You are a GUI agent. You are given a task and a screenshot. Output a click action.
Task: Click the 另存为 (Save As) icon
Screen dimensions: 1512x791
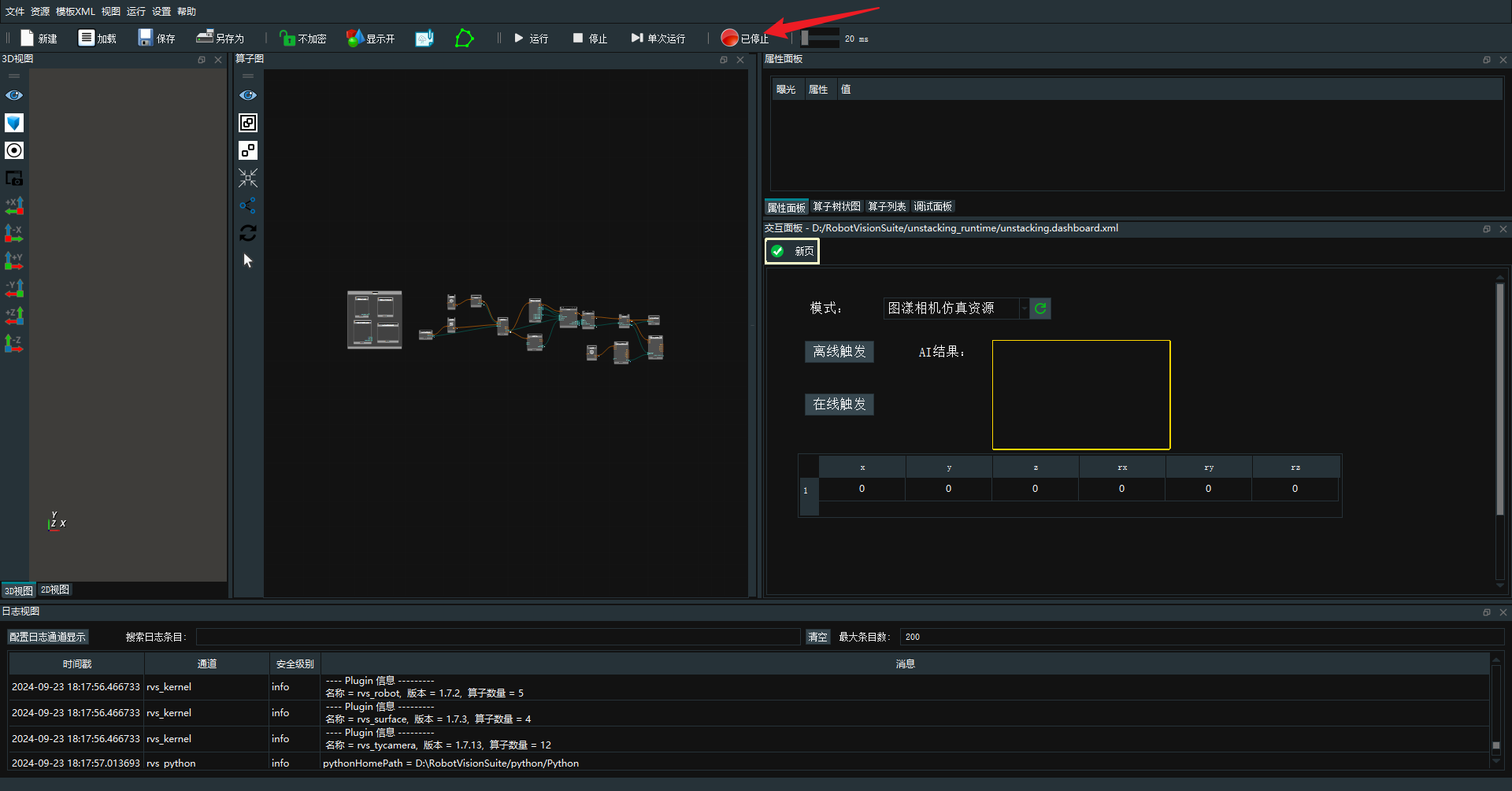click(x=205, y=37)
